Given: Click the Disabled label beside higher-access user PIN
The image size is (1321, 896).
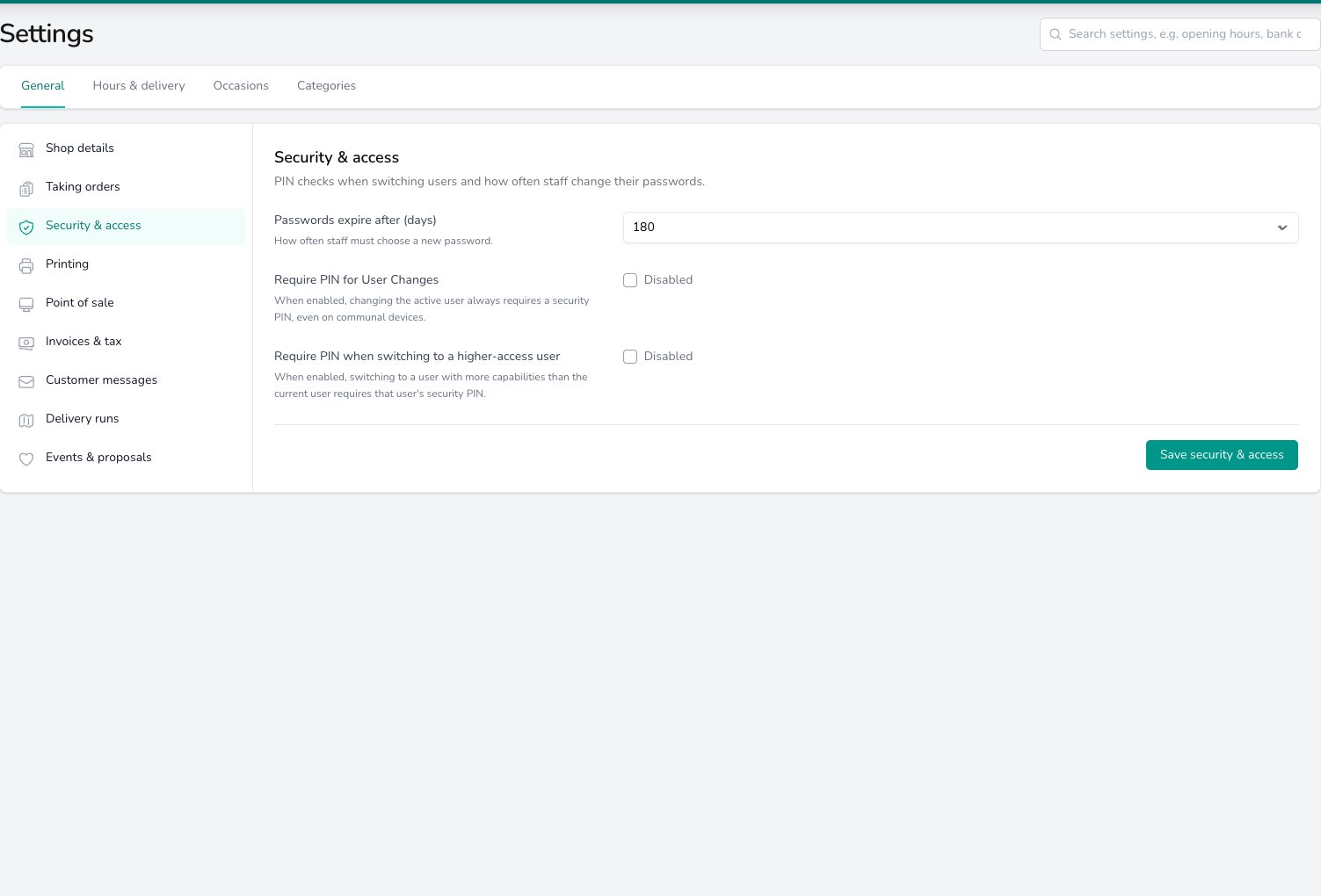Looking at the screenshot, I should click(x=668, y=356).
